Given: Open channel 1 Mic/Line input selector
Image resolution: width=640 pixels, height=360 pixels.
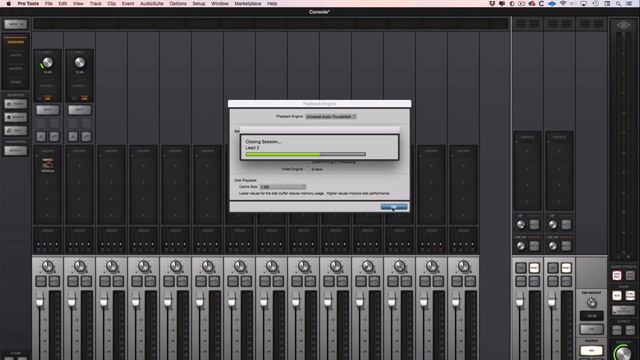Looking at the screenshot, I should tap(47, 110).
